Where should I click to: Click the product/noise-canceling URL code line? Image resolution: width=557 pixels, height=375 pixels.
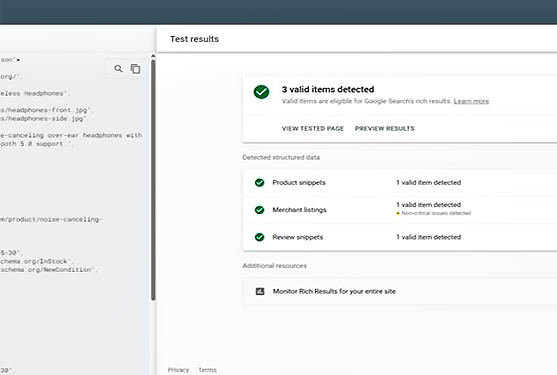click(x=51, y=219)
